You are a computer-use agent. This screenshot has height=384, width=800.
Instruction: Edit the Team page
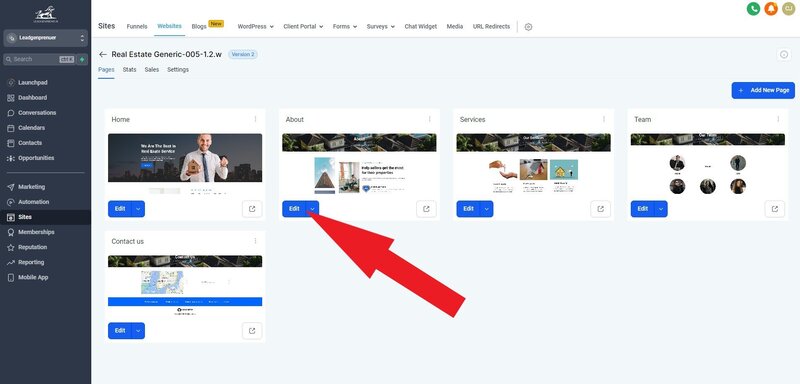pos(643,209)
